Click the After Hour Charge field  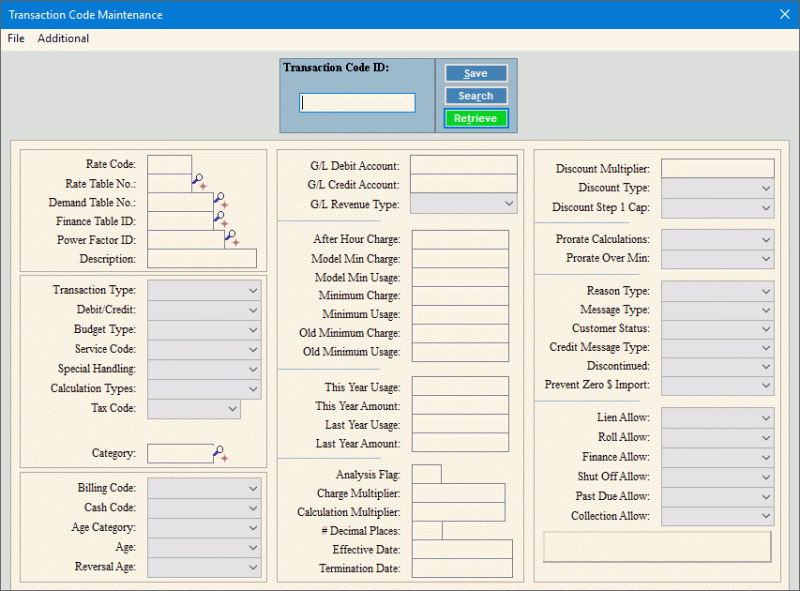tap(460, 240)
